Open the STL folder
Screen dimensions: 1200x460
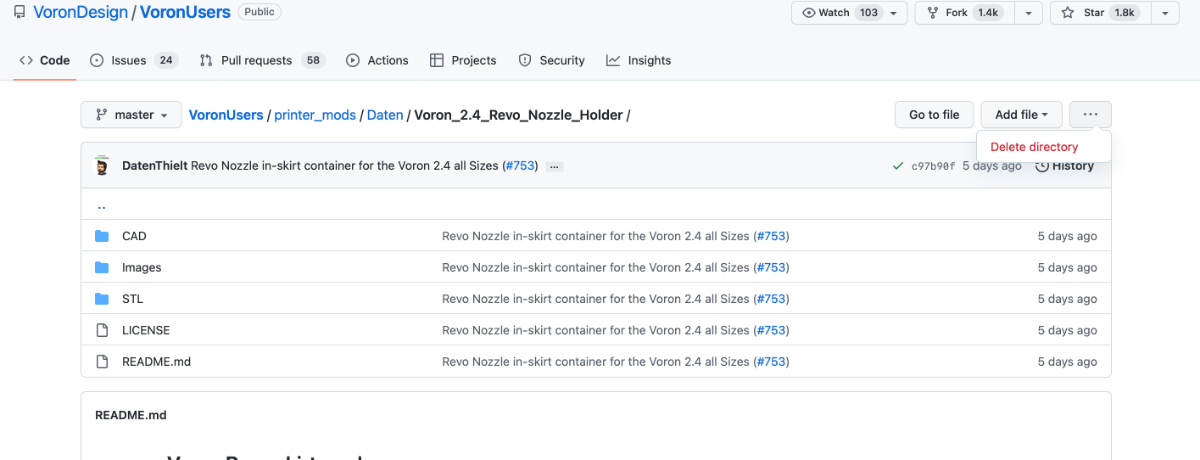(x=132, y=298)
